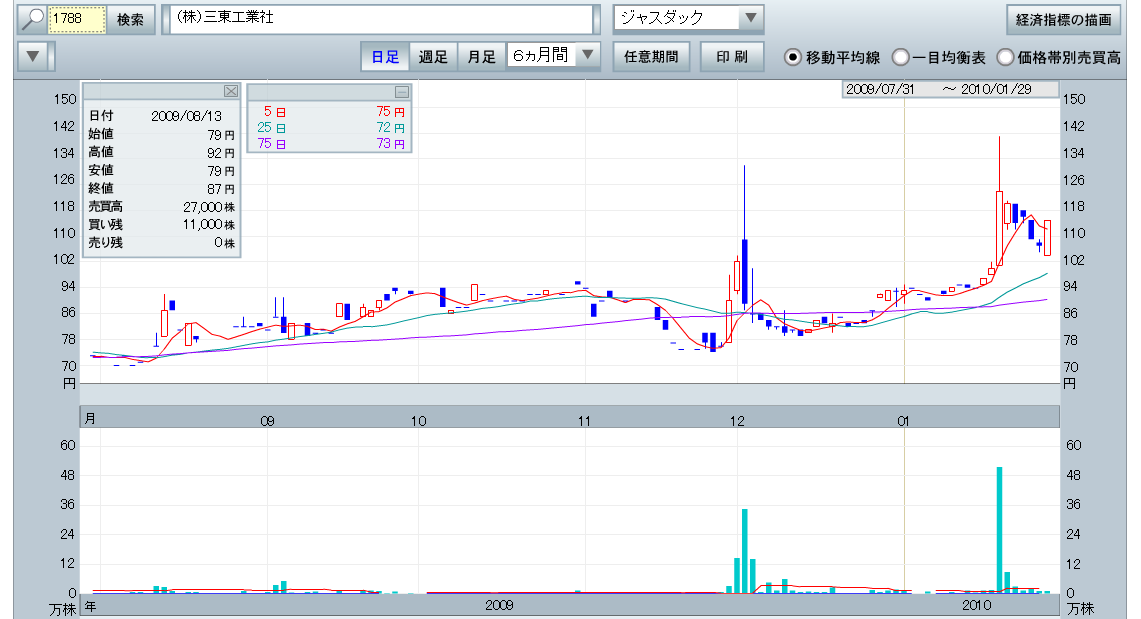Click the 検索 search button

point(130,19)
